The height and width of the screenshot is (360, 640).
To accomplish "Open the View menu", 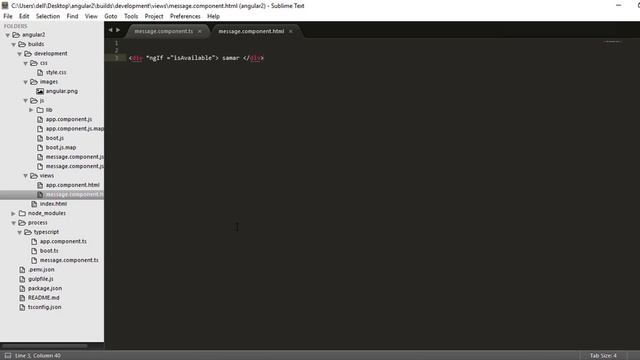I will (x=91, y=16).
